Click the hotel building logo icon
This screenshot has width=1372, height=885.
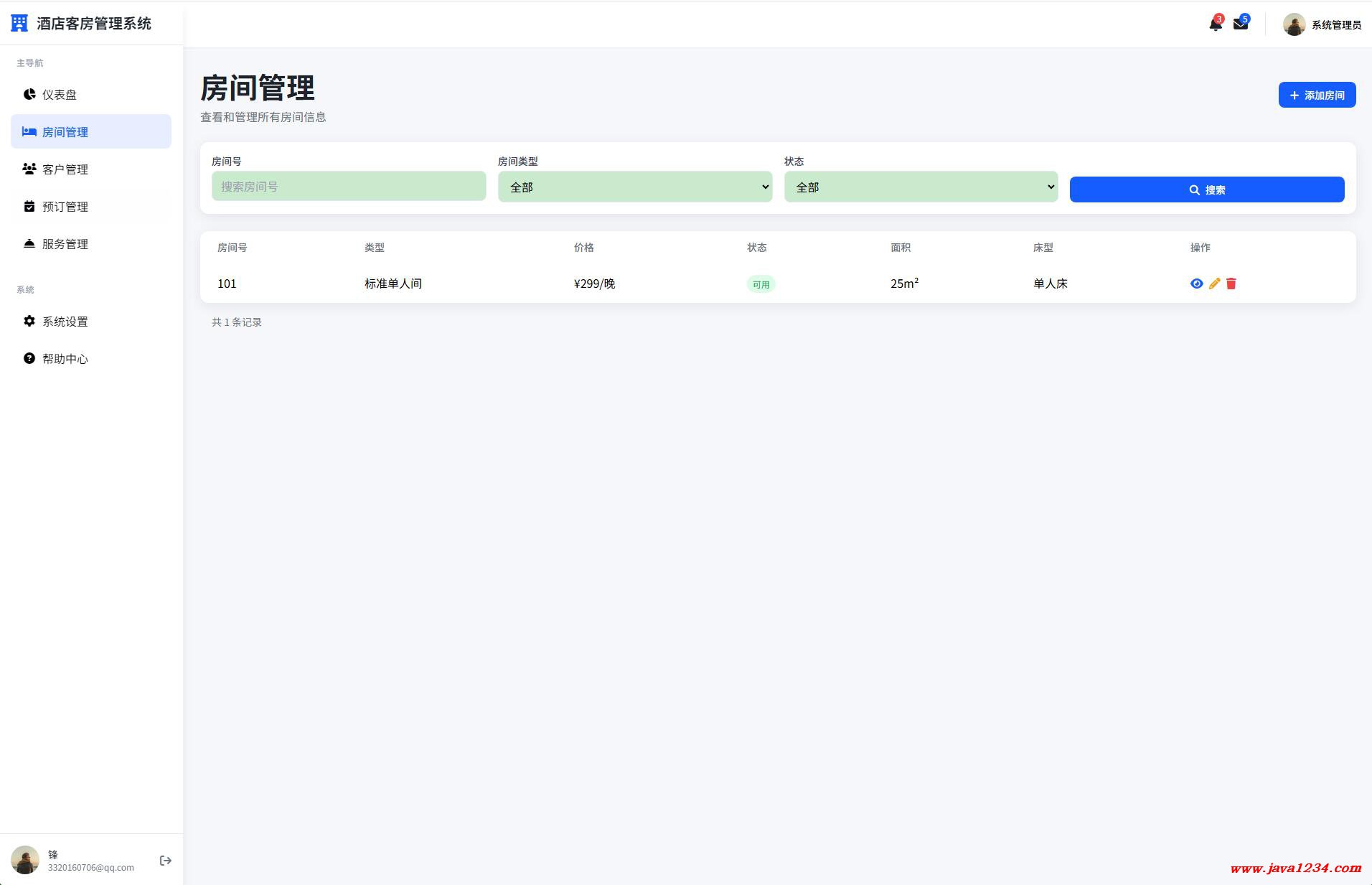point(19,24)
